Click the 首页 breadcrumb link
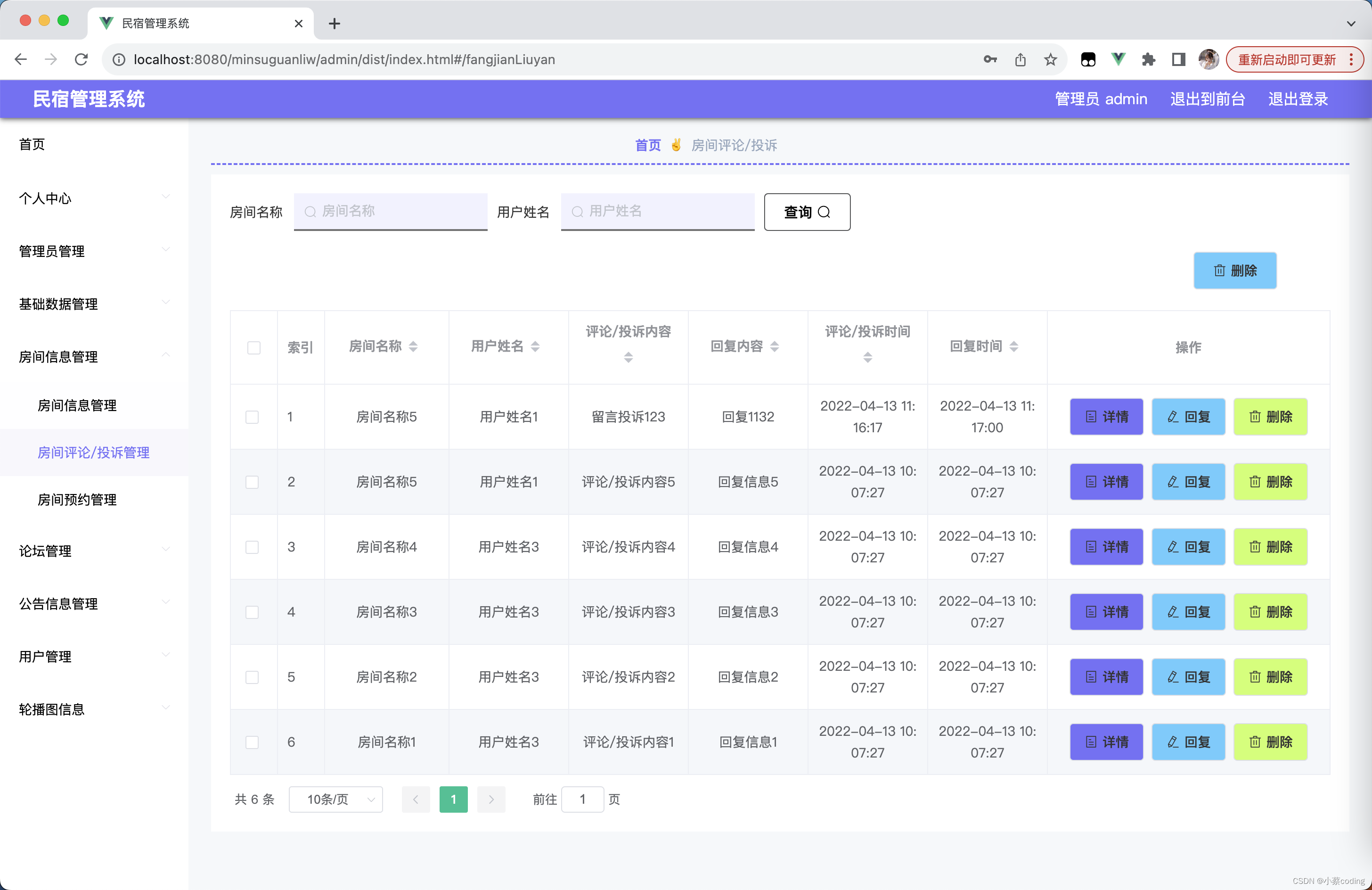Image resolution: width=1372 pixels, height=890 pixels. click(647, 145)
